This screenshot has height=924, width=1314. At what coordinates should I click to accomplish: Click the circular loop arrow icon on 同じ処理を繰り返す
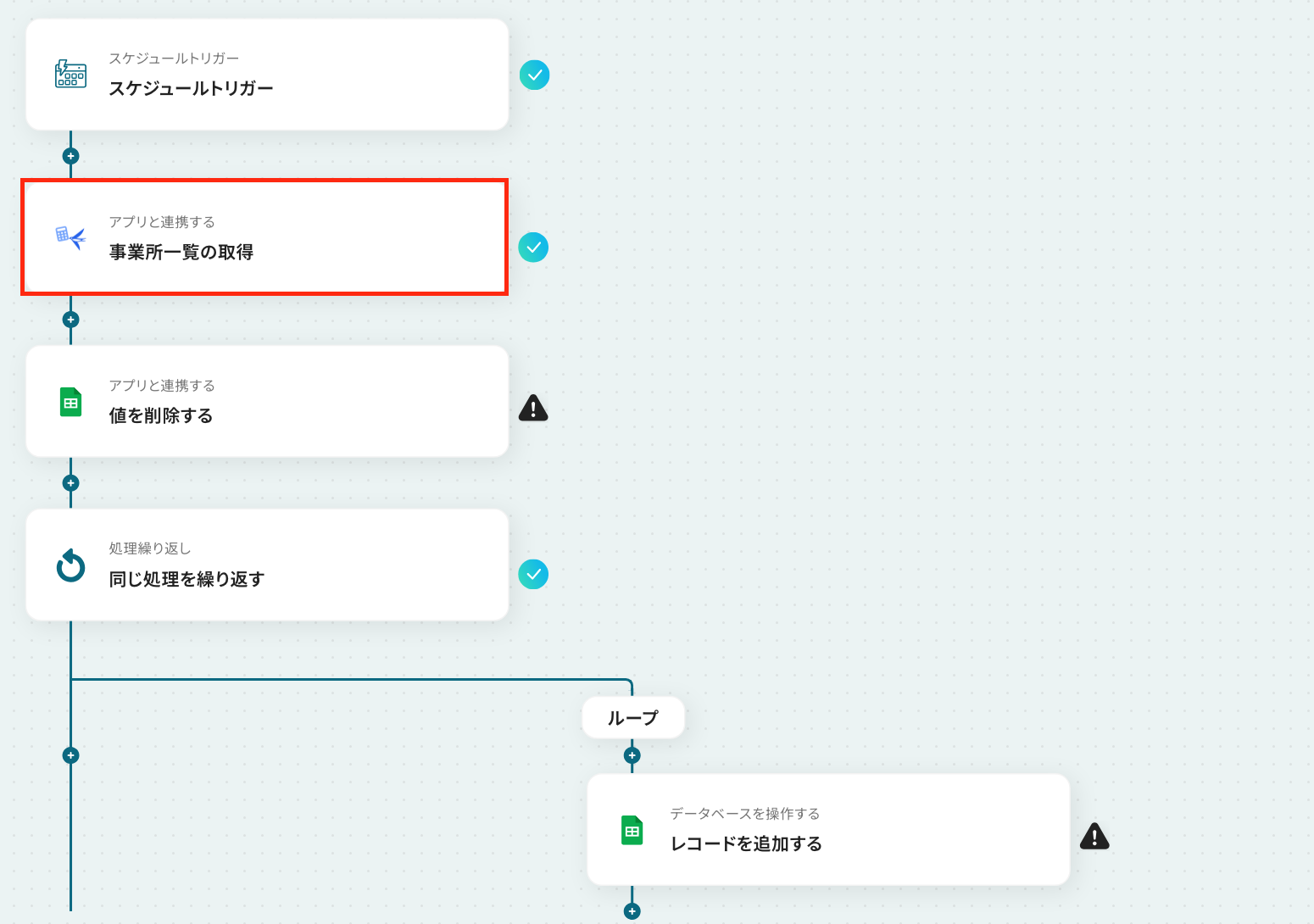[70, 565]
